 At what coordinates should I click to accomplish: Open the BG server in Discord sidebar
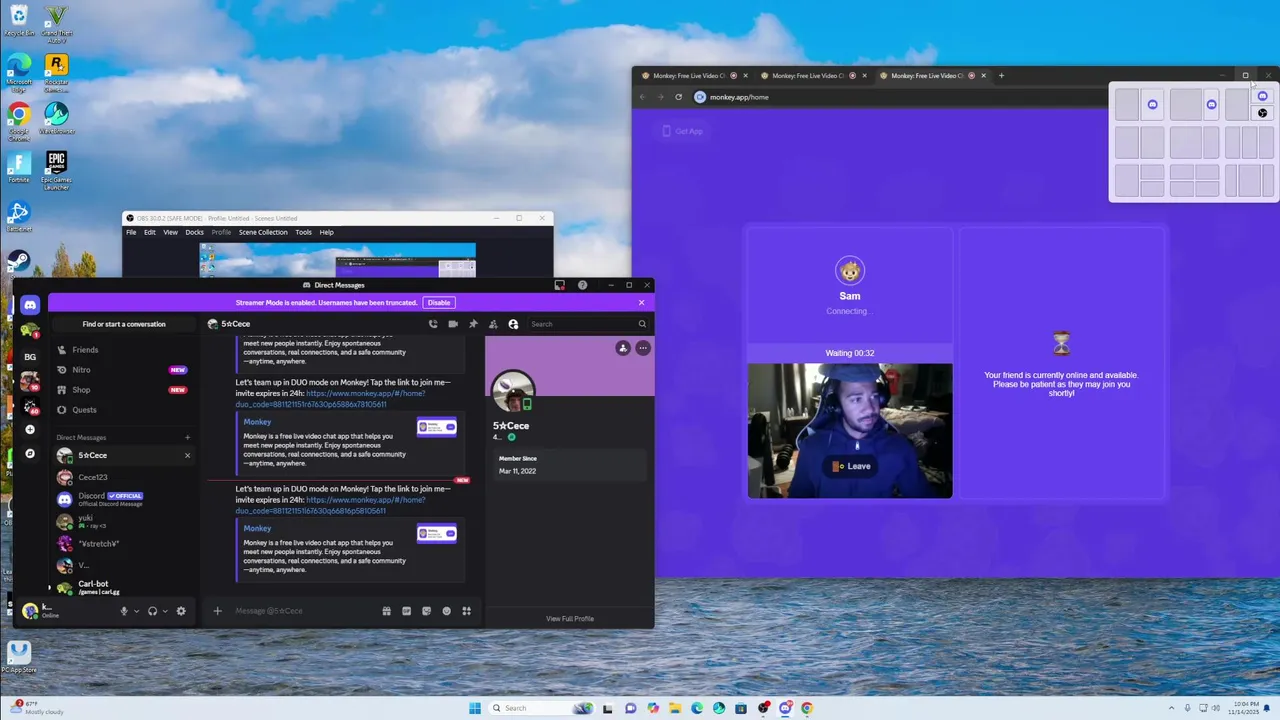(30, 357)
